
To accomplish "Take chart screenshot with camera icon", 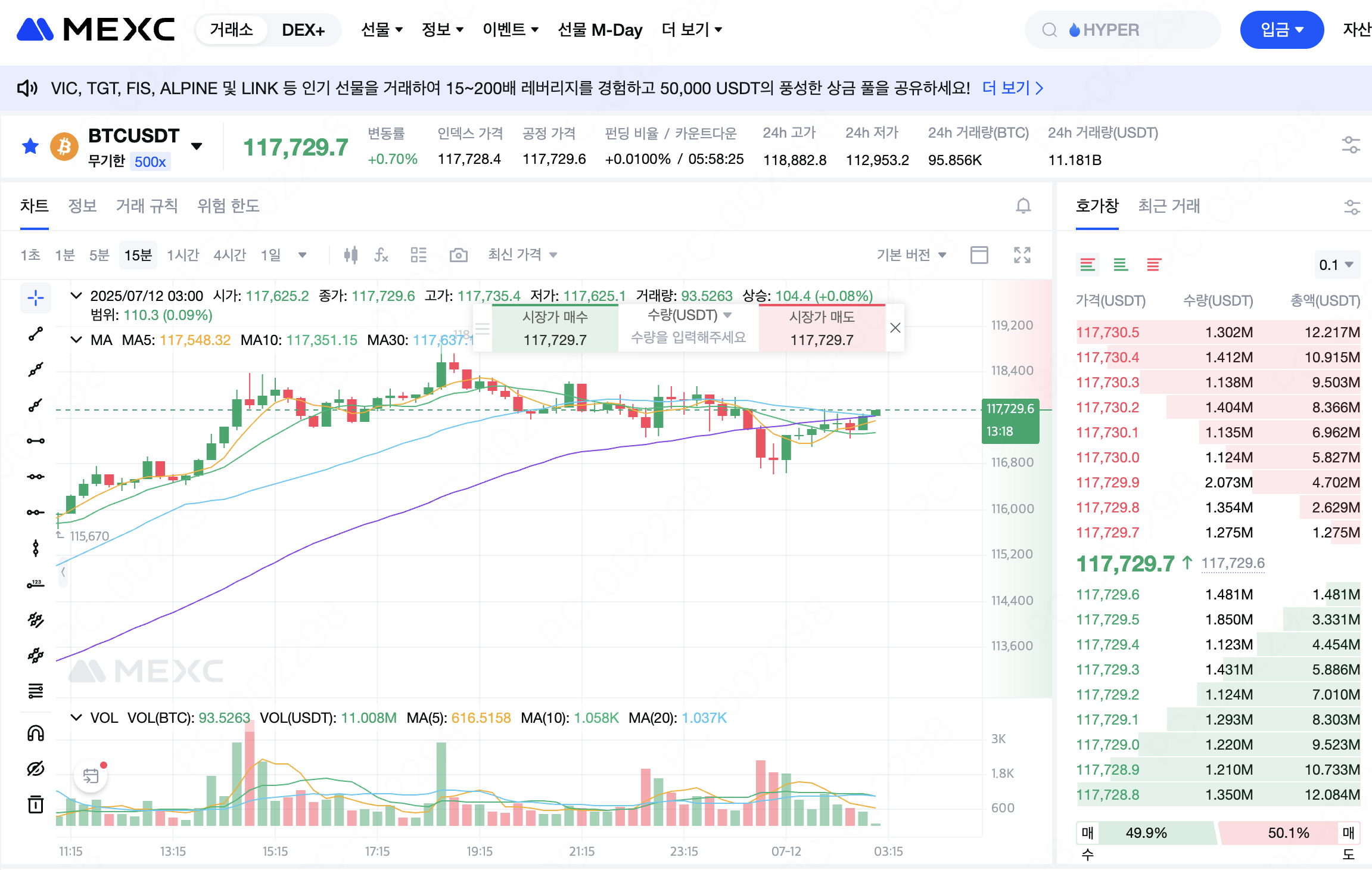I will 458,255.
